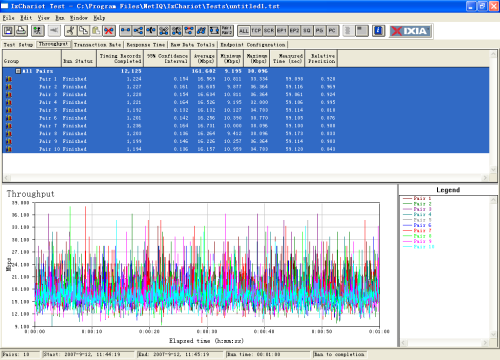Screen dimensions: 500x360
Task: Click Ran to completion status text
Action: coord(340,354)
